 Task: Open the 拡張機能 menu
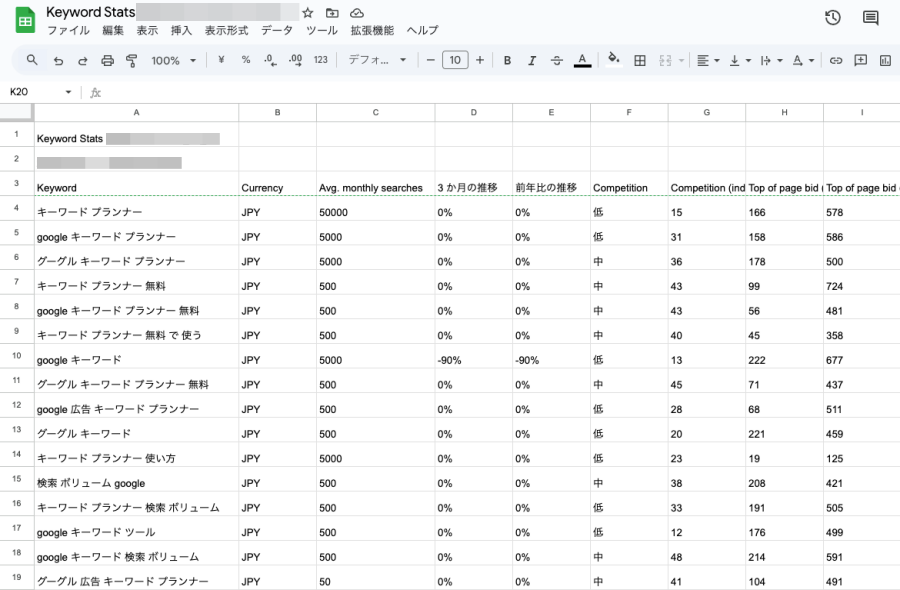pyautogui.click(x=373, y=30)
